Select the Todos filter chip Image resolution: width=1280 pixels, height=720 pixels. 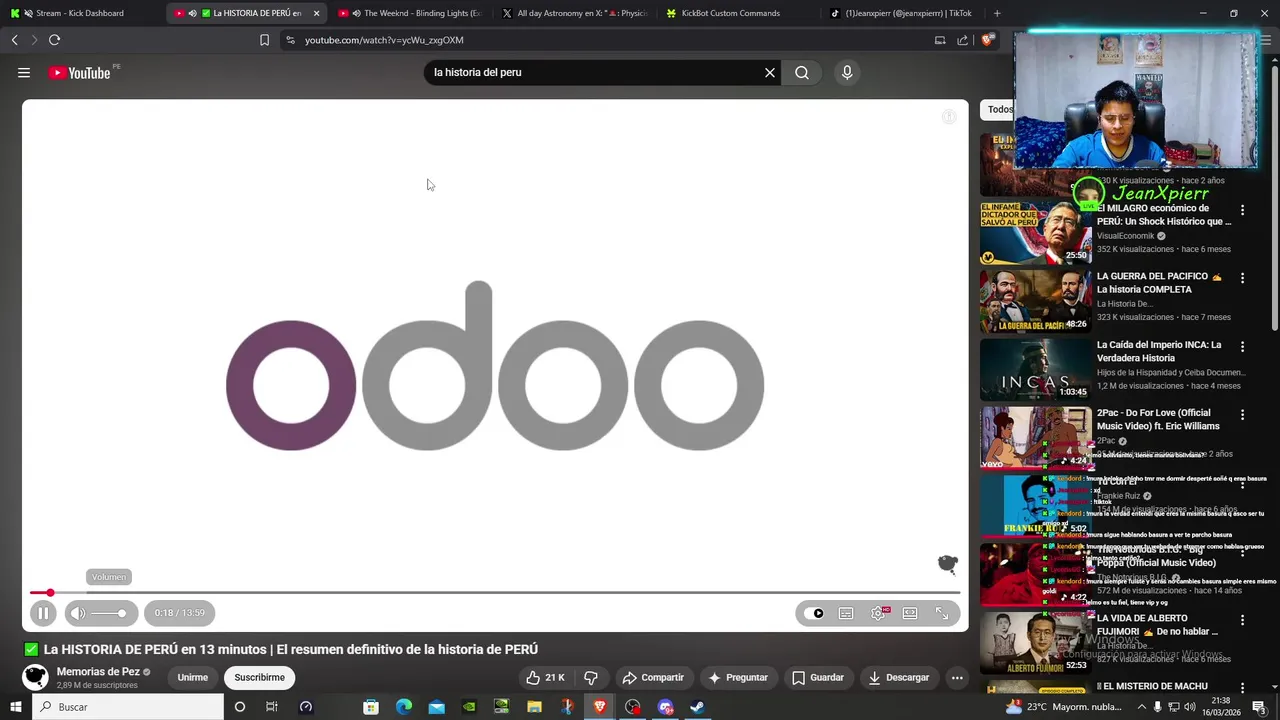point(999,109)
